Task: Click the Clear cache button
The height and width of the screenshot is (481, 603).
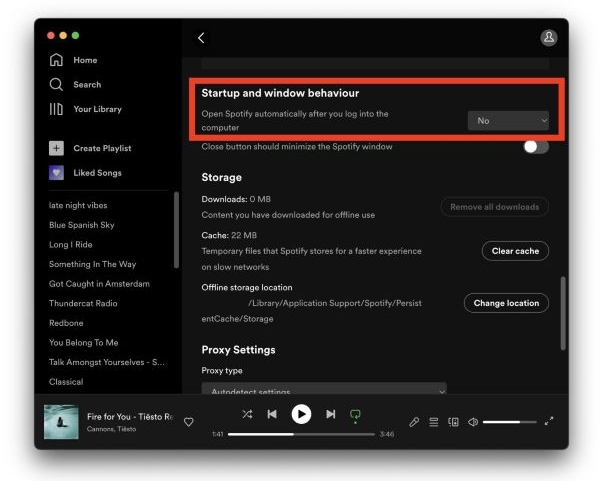Action: [515, 251]
